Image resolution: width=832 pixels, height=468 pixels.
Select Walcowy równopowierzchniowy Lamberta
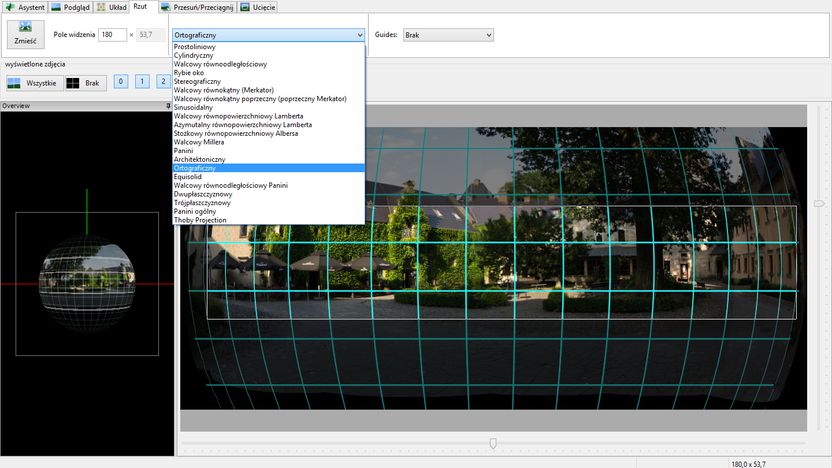pos(268,116)
